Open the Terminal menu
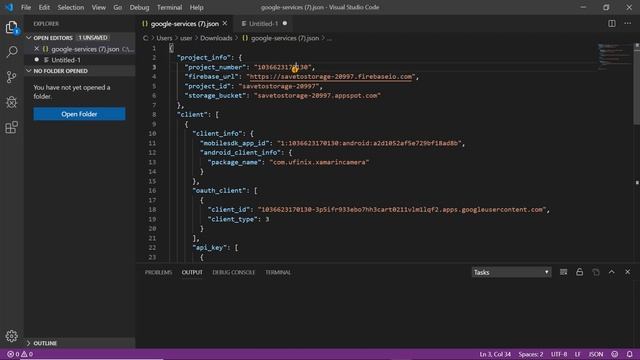This screenshot has width=640, height=360. coord(169,7)
